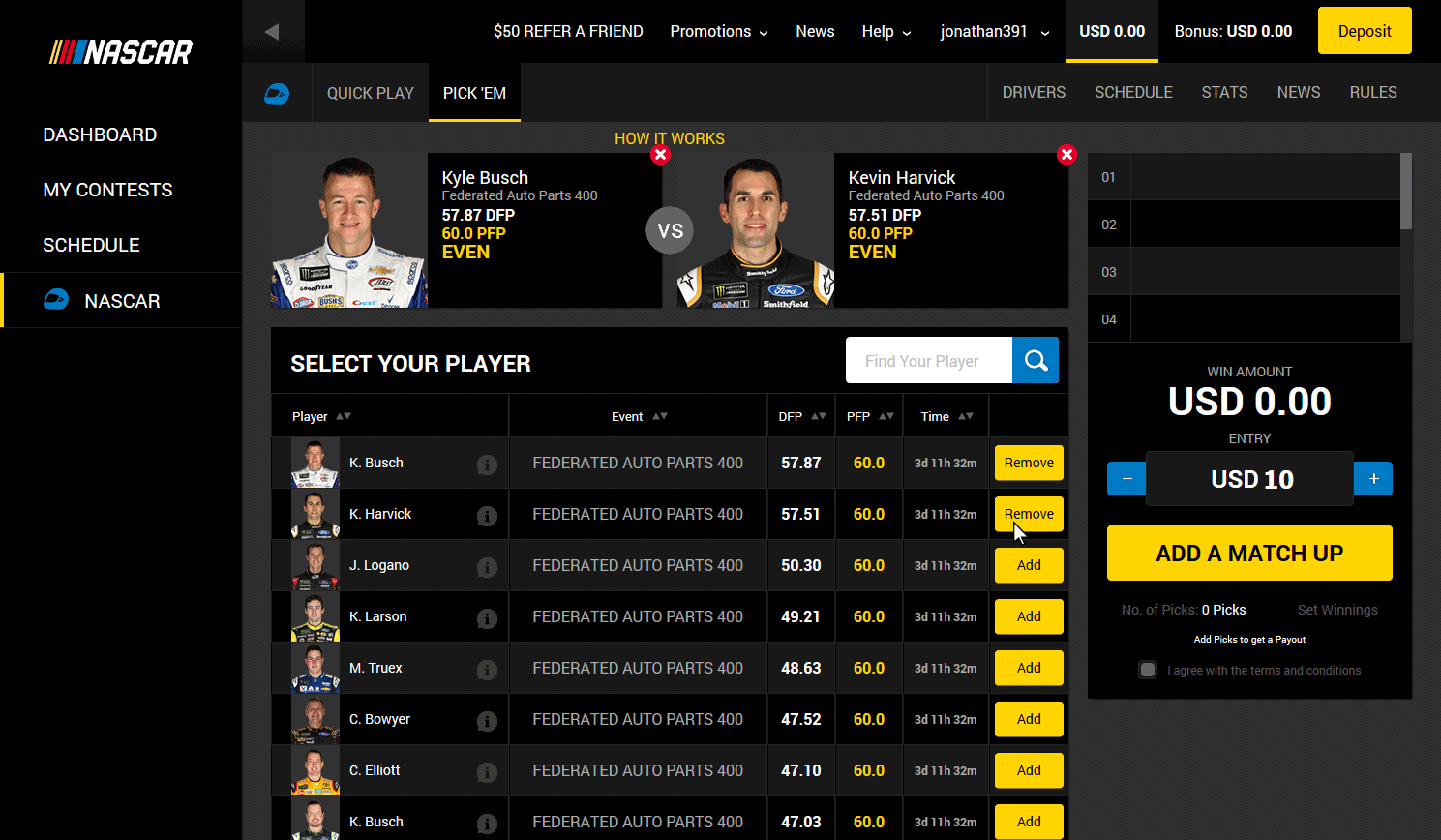This screenshot has height=840, width=1441.
Task: Click the Find Your Player search field
Action: pos(929,360)
